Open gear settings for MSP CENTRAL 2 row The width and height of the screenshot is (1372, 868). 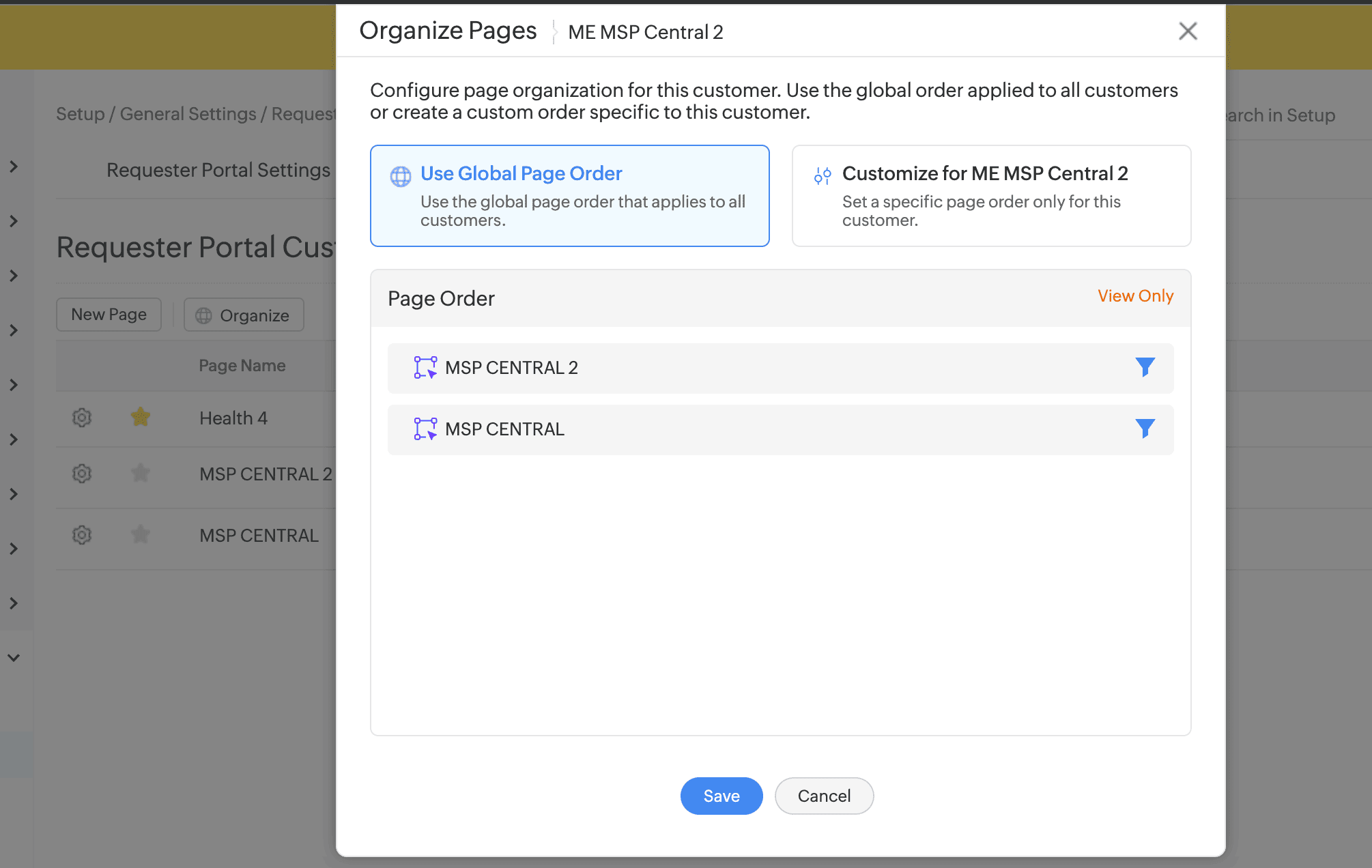click(82, 474)
